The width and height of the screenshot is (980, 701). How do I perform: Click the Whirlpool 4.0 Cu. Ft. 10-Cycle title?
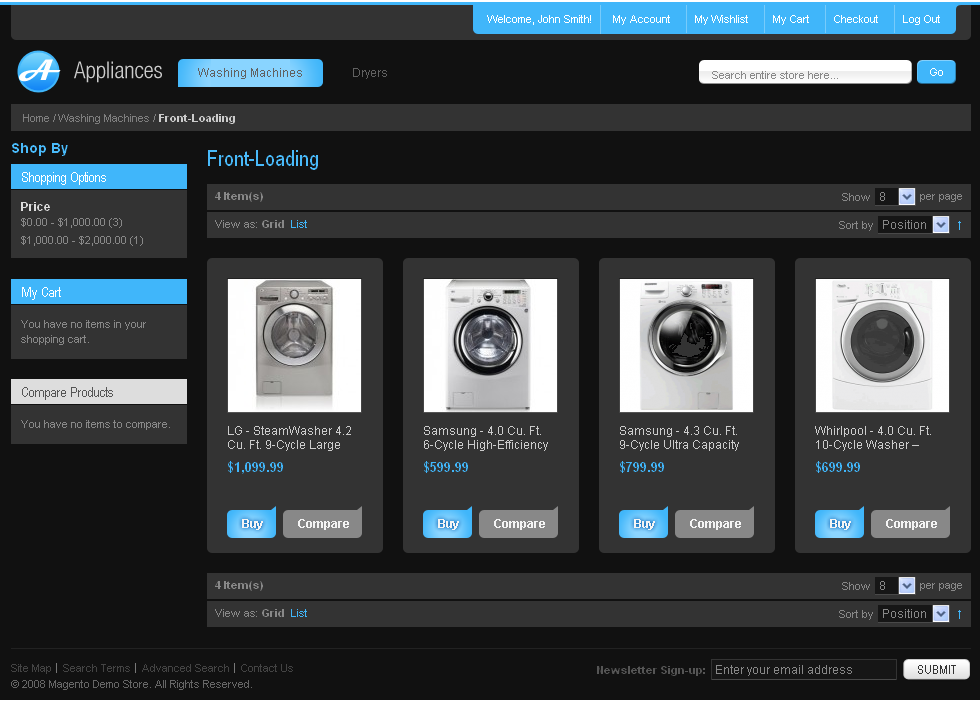[x=873, y=438]
